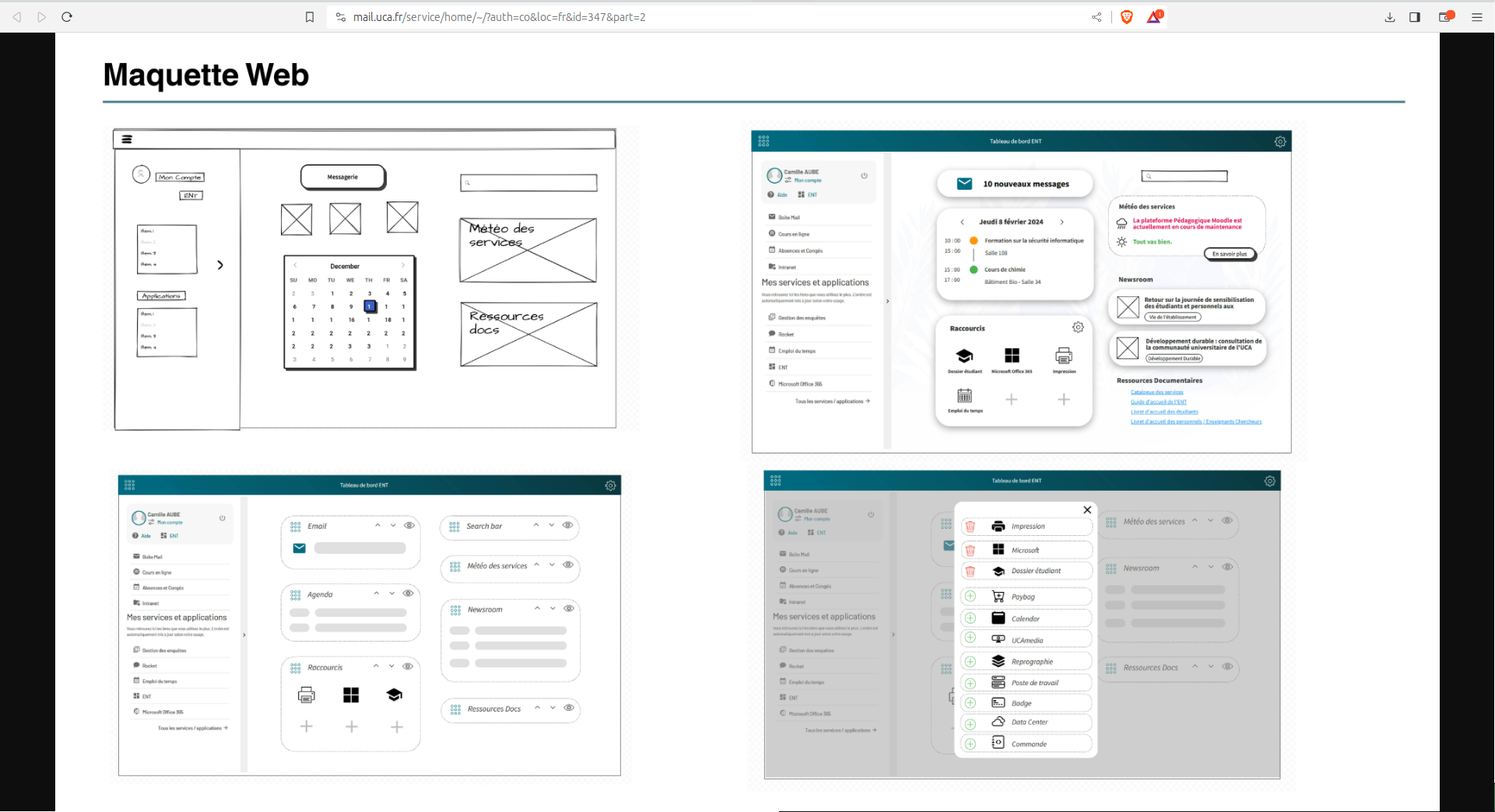Image resolution: width=1495 pixels, height=812 pixels.
Task: Click the 10 nouveaux messages button
Action: (1015, 184)
